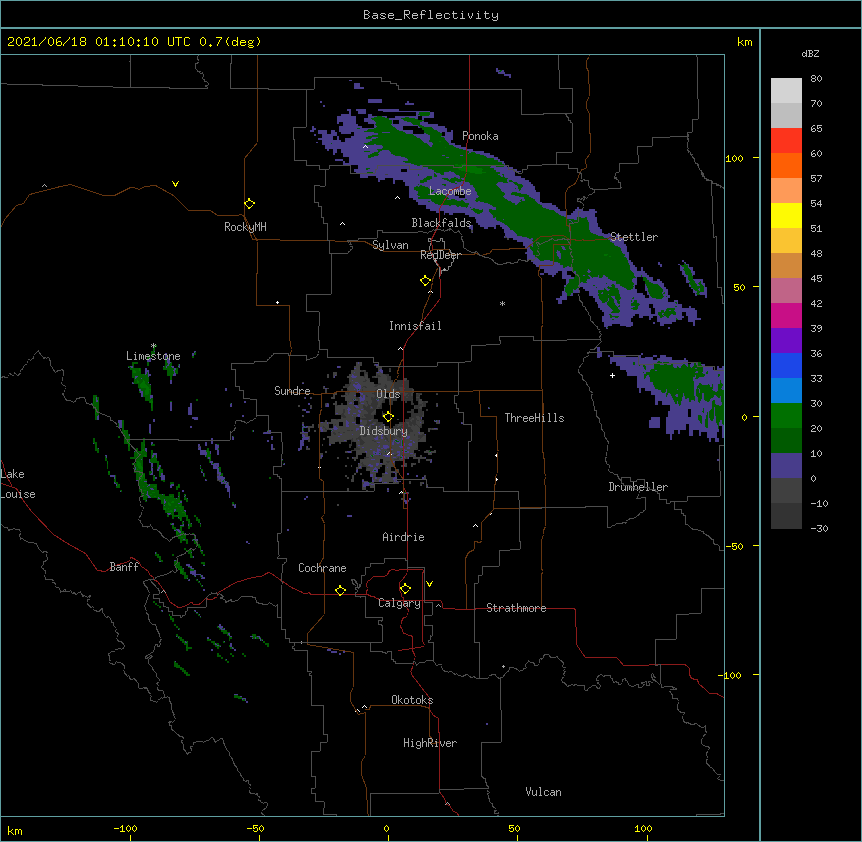Click the Didsbury city label
The image size is (862, 842).
click(384, 431)
